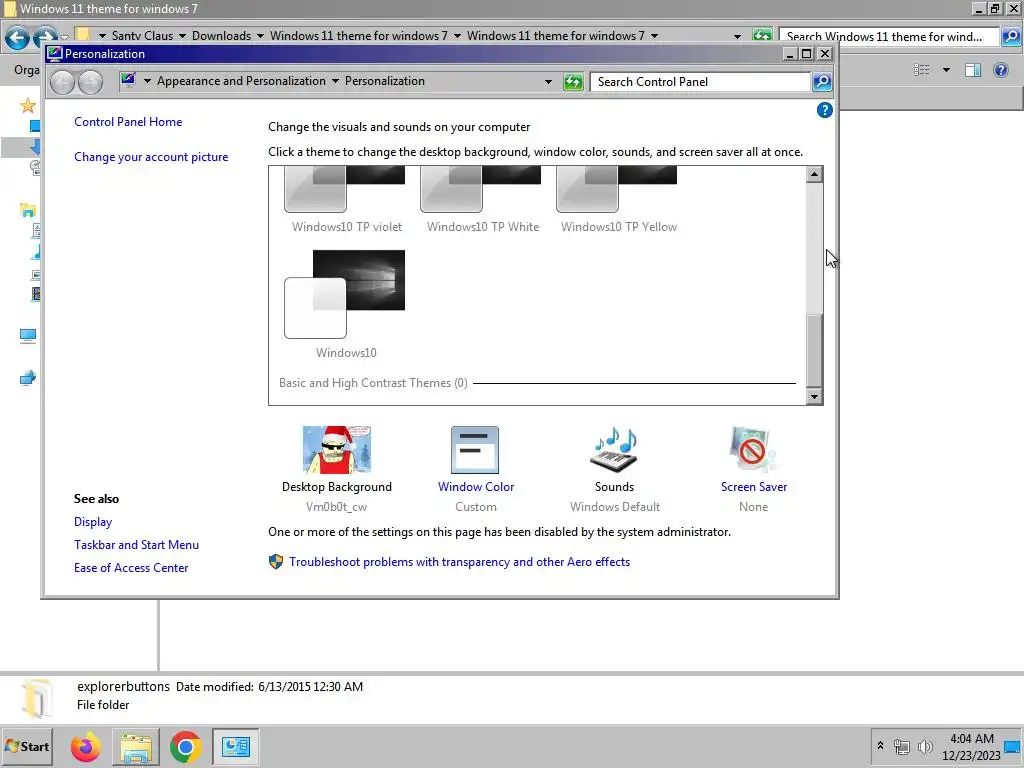Click the Control Panel icon in address bar
1024x768 pixels.
click(128, 80)
